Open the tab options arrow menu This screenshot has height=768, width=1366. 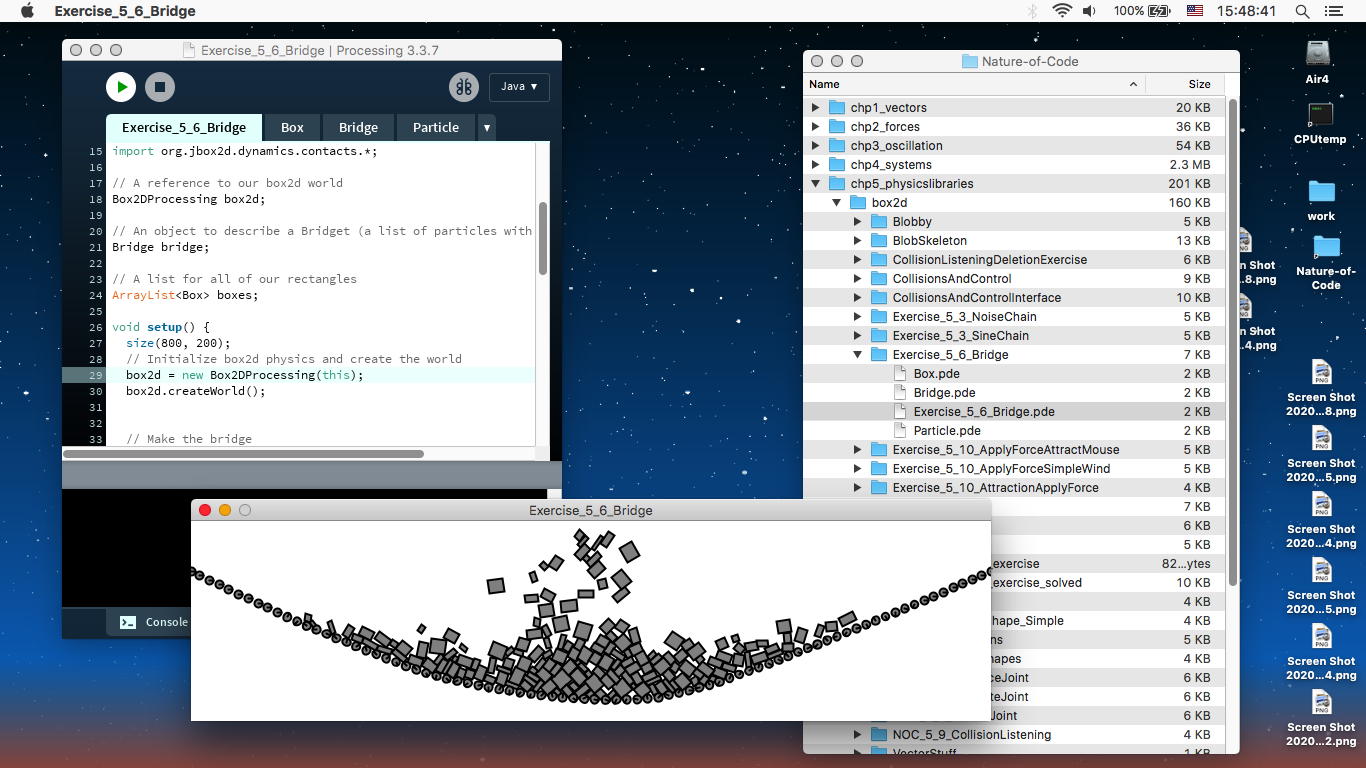(x=487, y=128)
